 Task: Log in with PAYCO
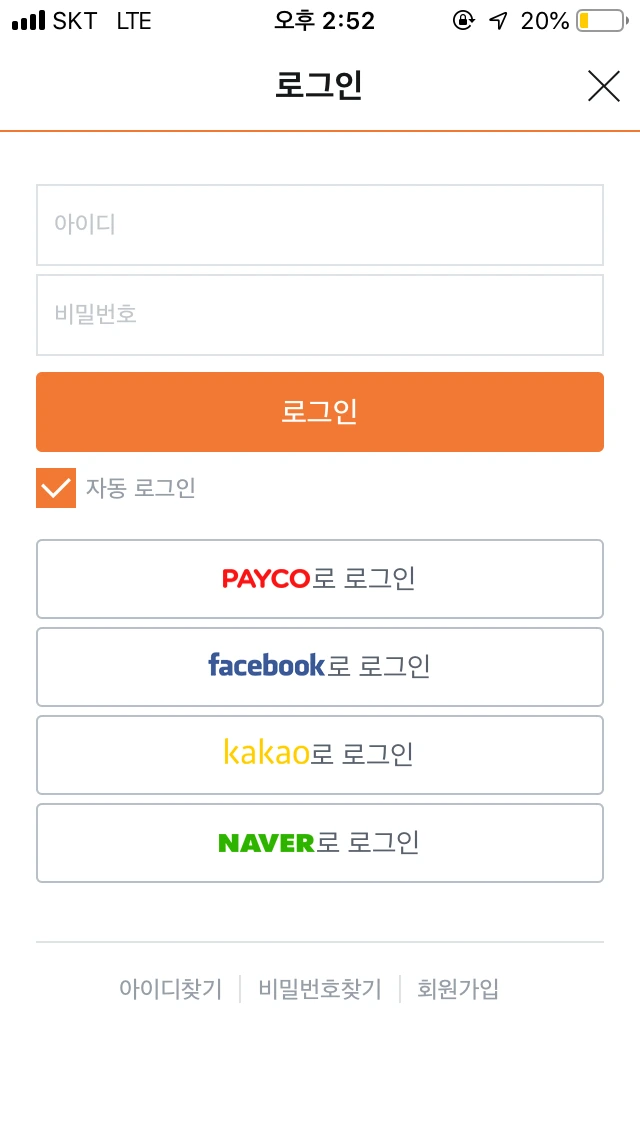pyautogui.click(x=320, y=579)
